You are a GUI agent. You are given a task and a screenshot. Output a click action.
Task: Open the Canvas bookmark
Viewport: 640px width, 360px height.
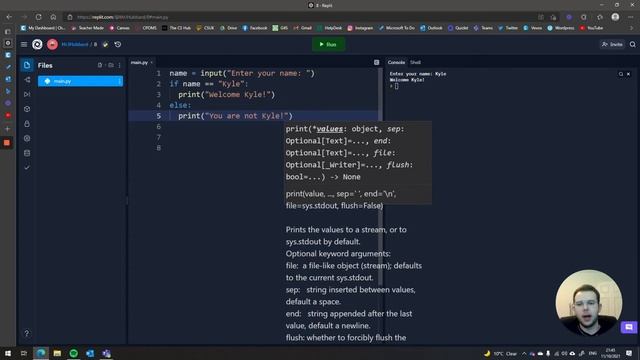click(120, 28)
